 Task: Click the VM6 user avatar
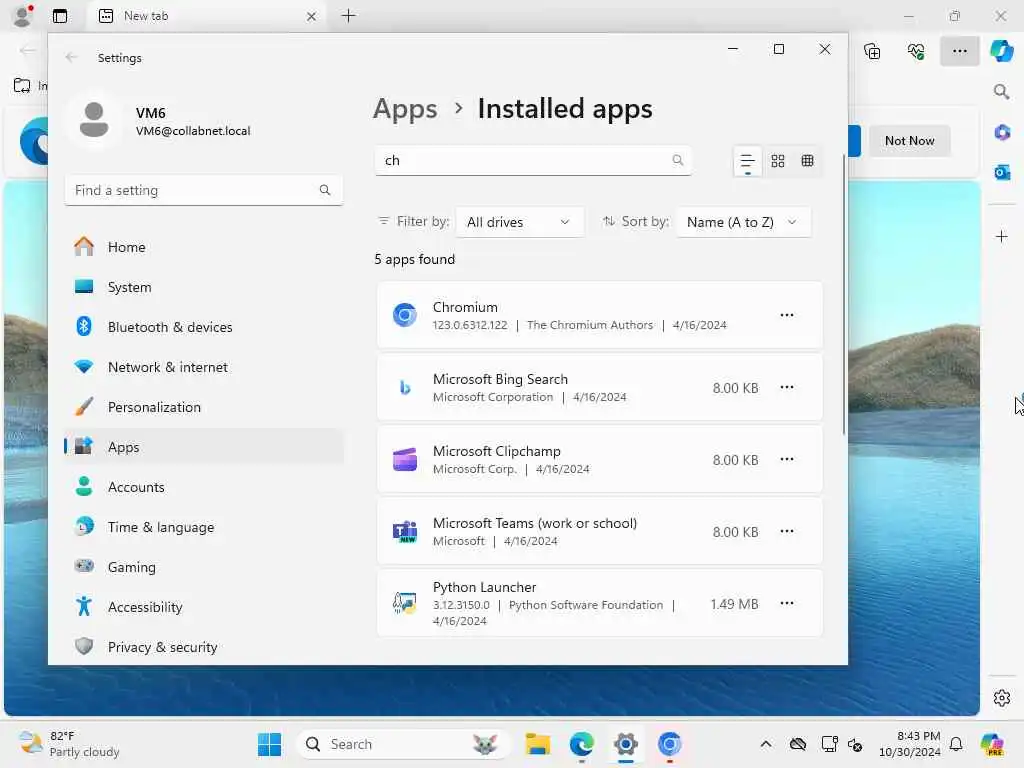(x=94, y=120)
